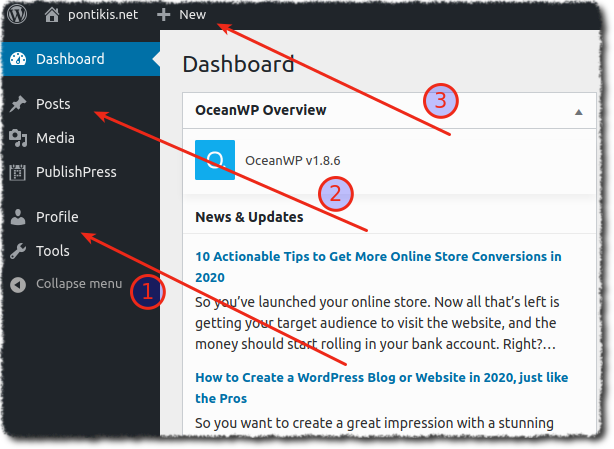
Task: Click the PublishPress calendar icon
Action: tap(18, 172)
